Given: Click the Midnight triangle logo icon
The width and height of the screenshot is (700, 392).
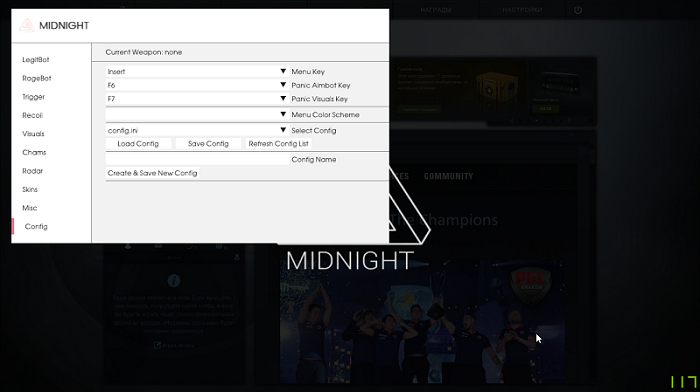Looking at the screenshot, I should click(x=27, y=25).
